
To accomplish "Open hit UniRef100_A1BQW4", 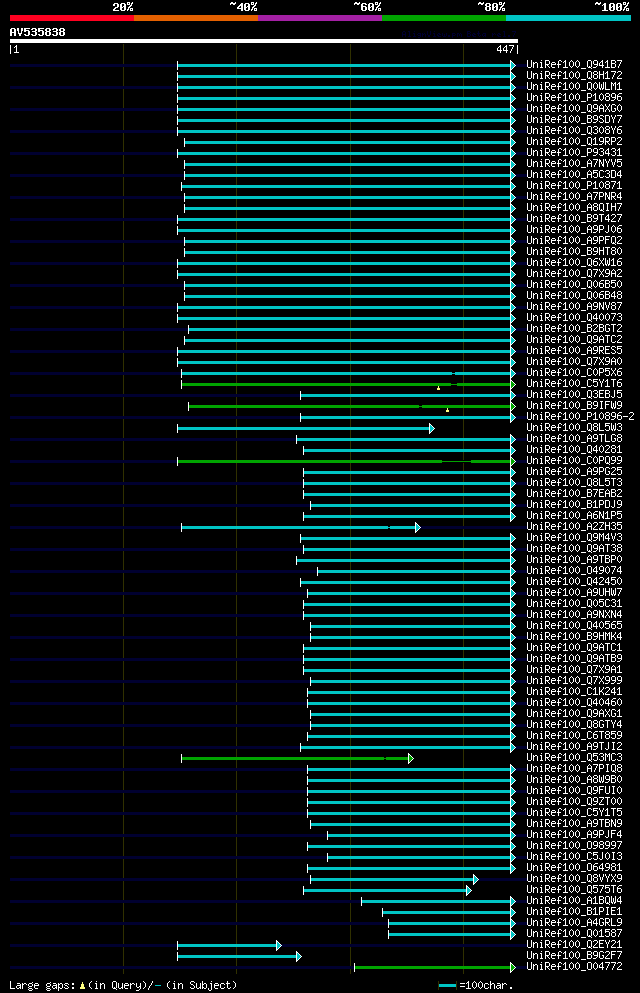I will pyautogui.click(x=574, y=901).
